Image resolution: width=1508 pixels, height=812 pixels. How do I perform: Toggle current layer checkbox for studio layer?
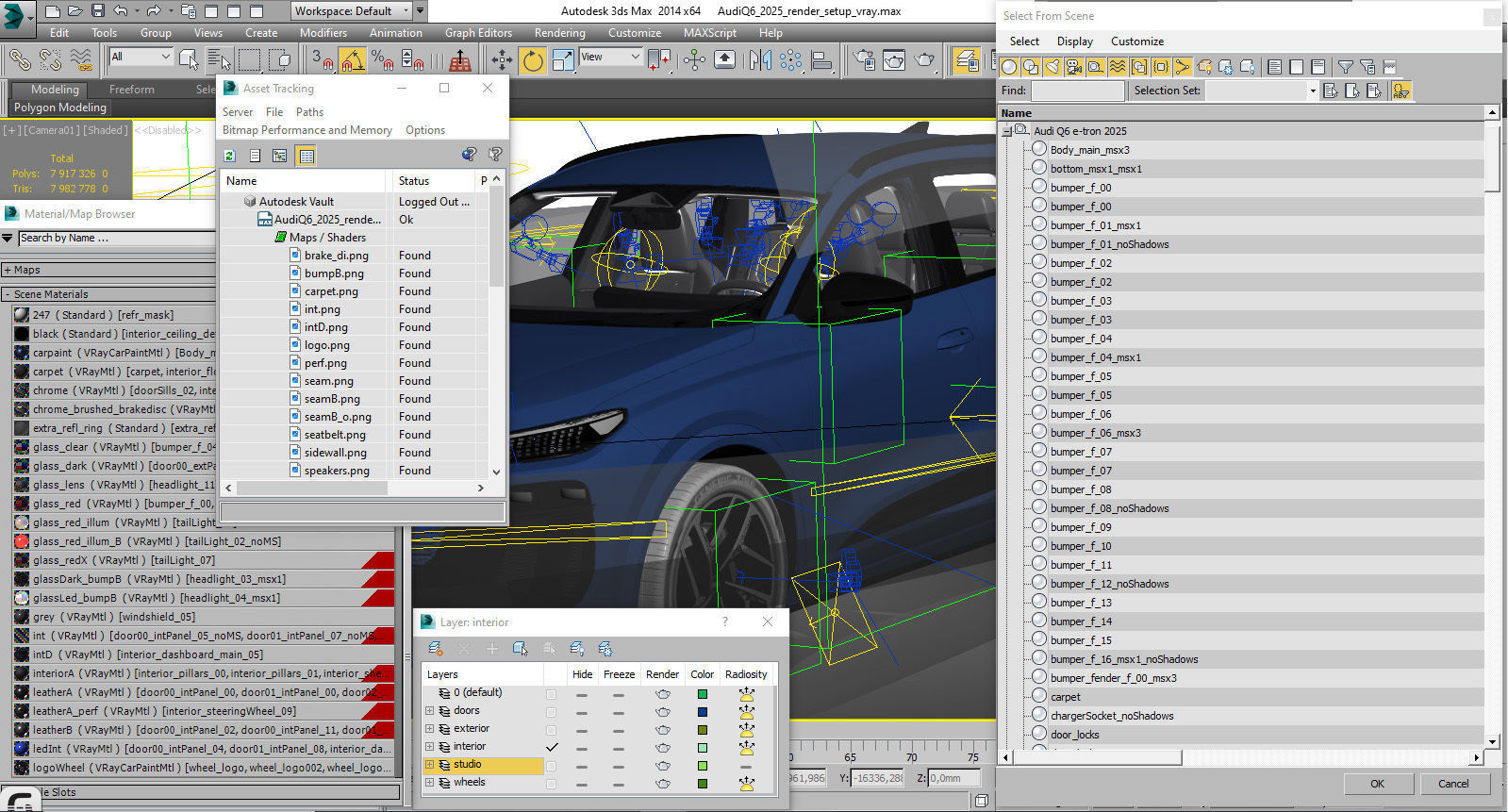click(x=552, y=766)
